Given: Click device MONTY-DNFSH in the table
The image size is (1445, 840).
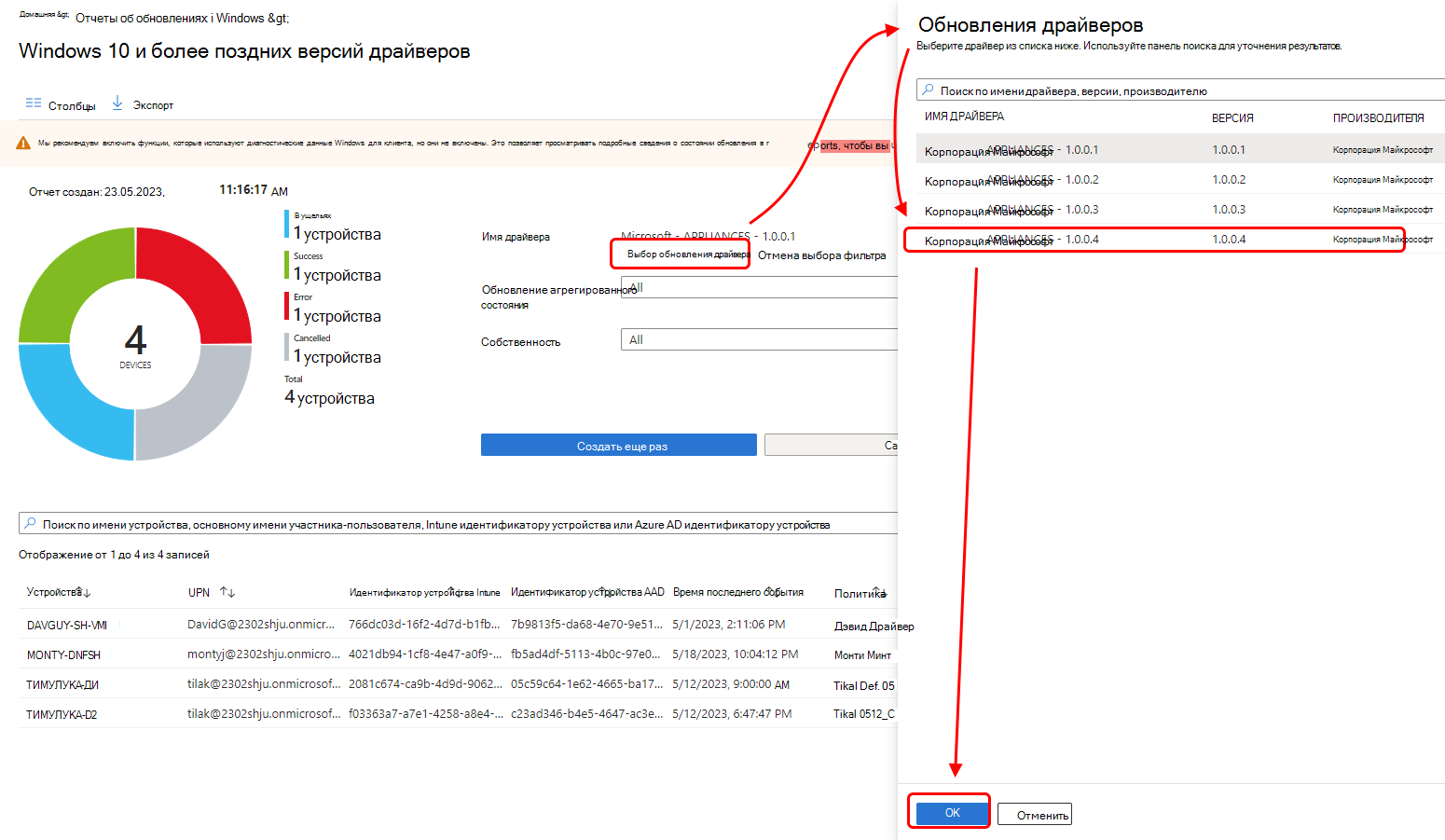Looking at the screenshot, I should pos(63,654).
